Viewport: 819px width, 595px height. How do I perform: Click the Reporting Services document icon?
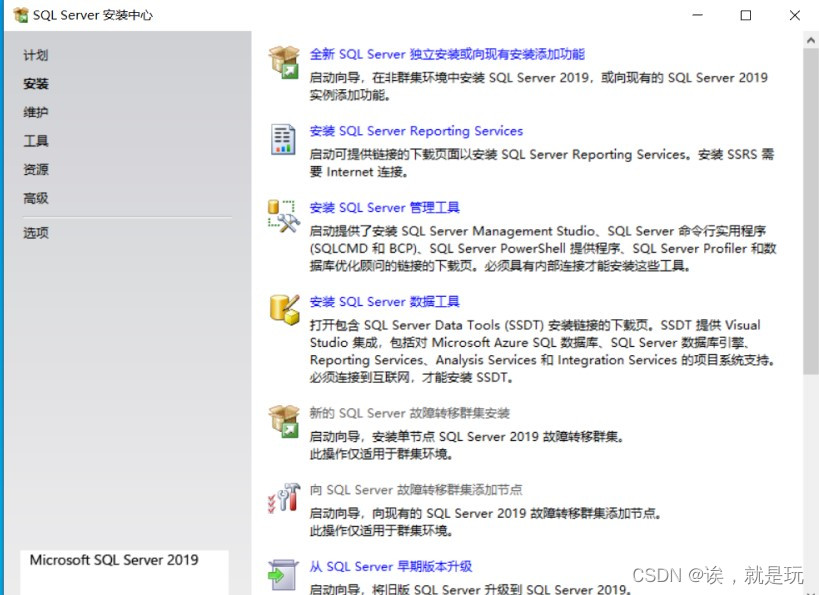(283, 139)
